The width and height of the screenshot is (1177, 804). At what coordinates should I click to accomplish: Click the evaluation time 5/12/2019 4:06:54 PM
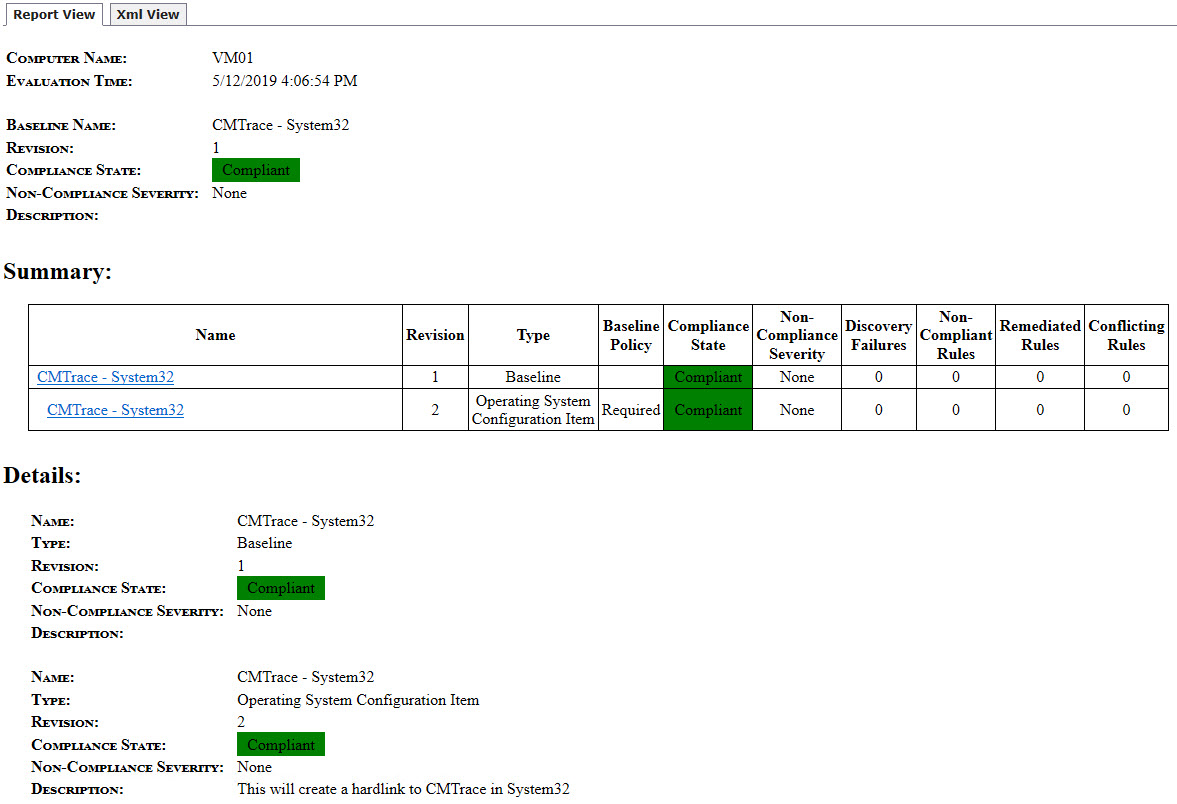(x=285, y=81)
